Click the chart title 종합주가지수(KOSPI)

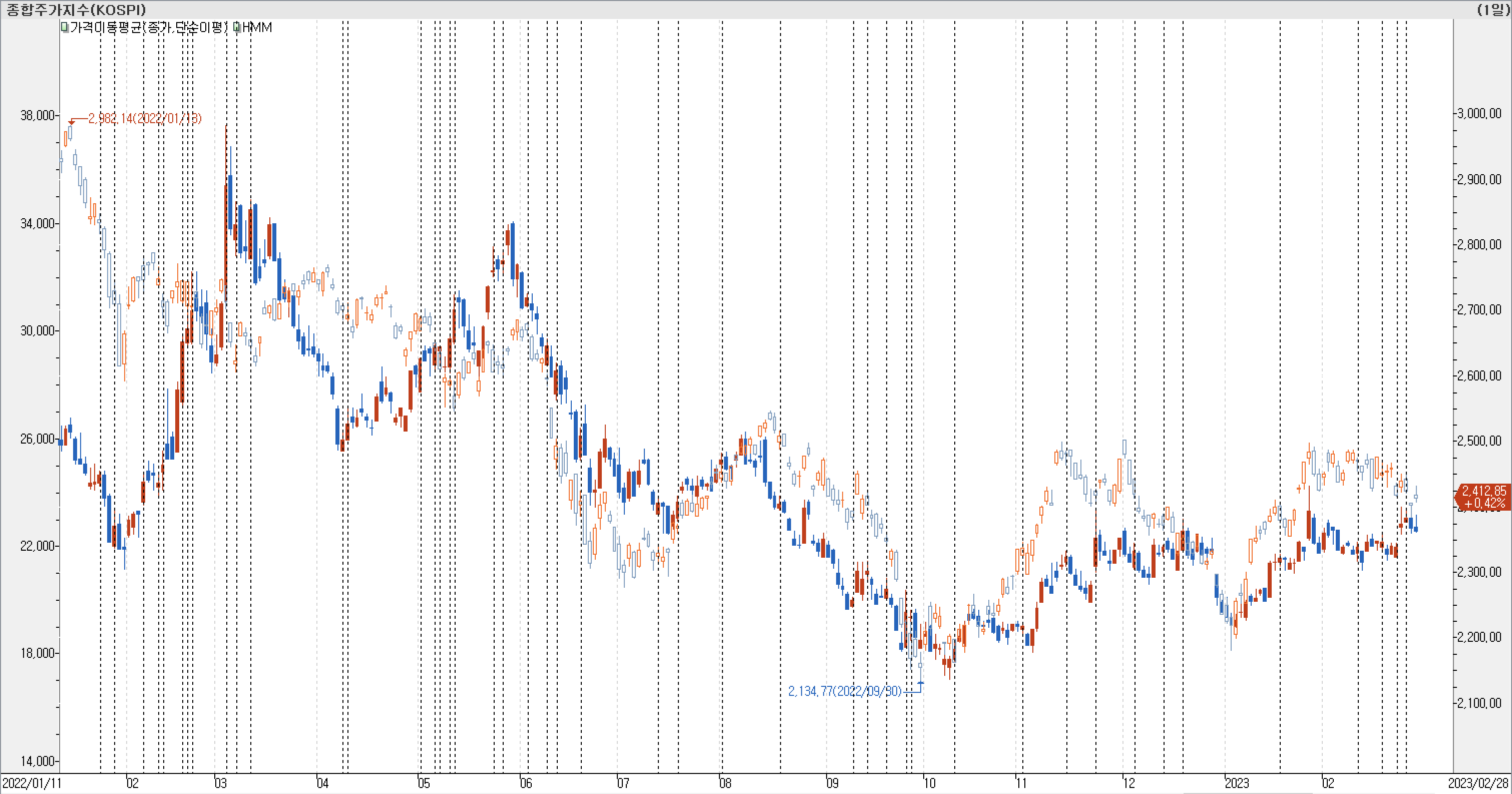(76, 10)
